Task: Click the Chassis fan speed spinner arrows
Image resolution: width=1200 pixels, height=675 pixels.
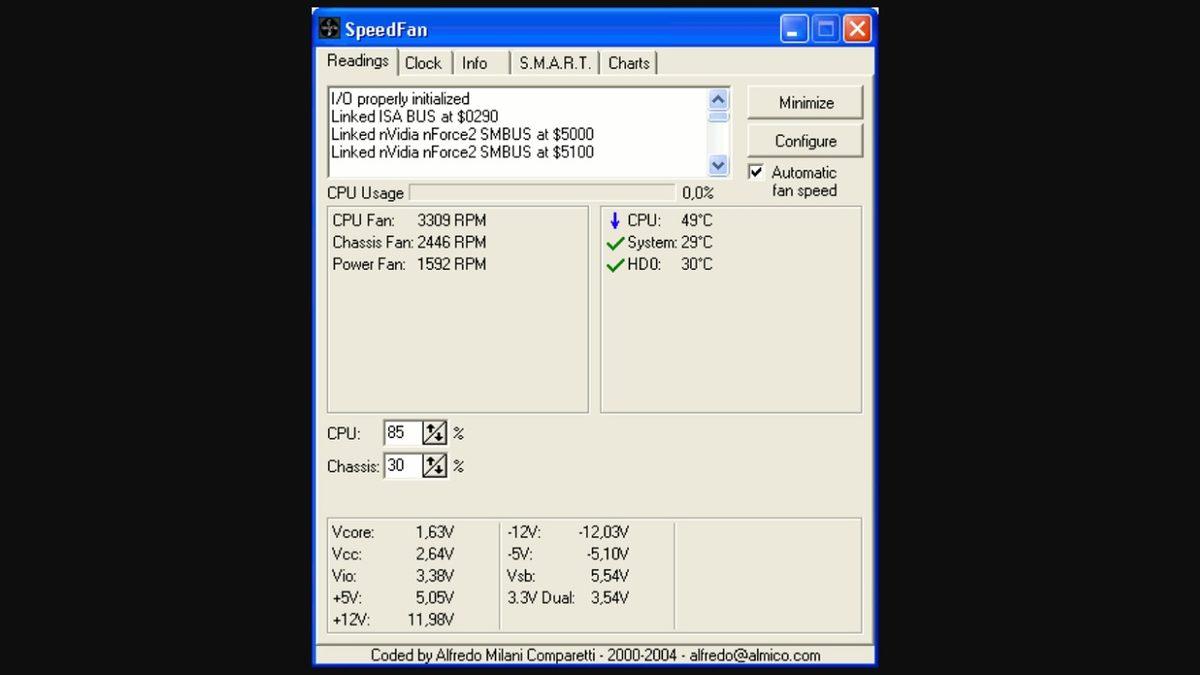Action: point(434,466)
